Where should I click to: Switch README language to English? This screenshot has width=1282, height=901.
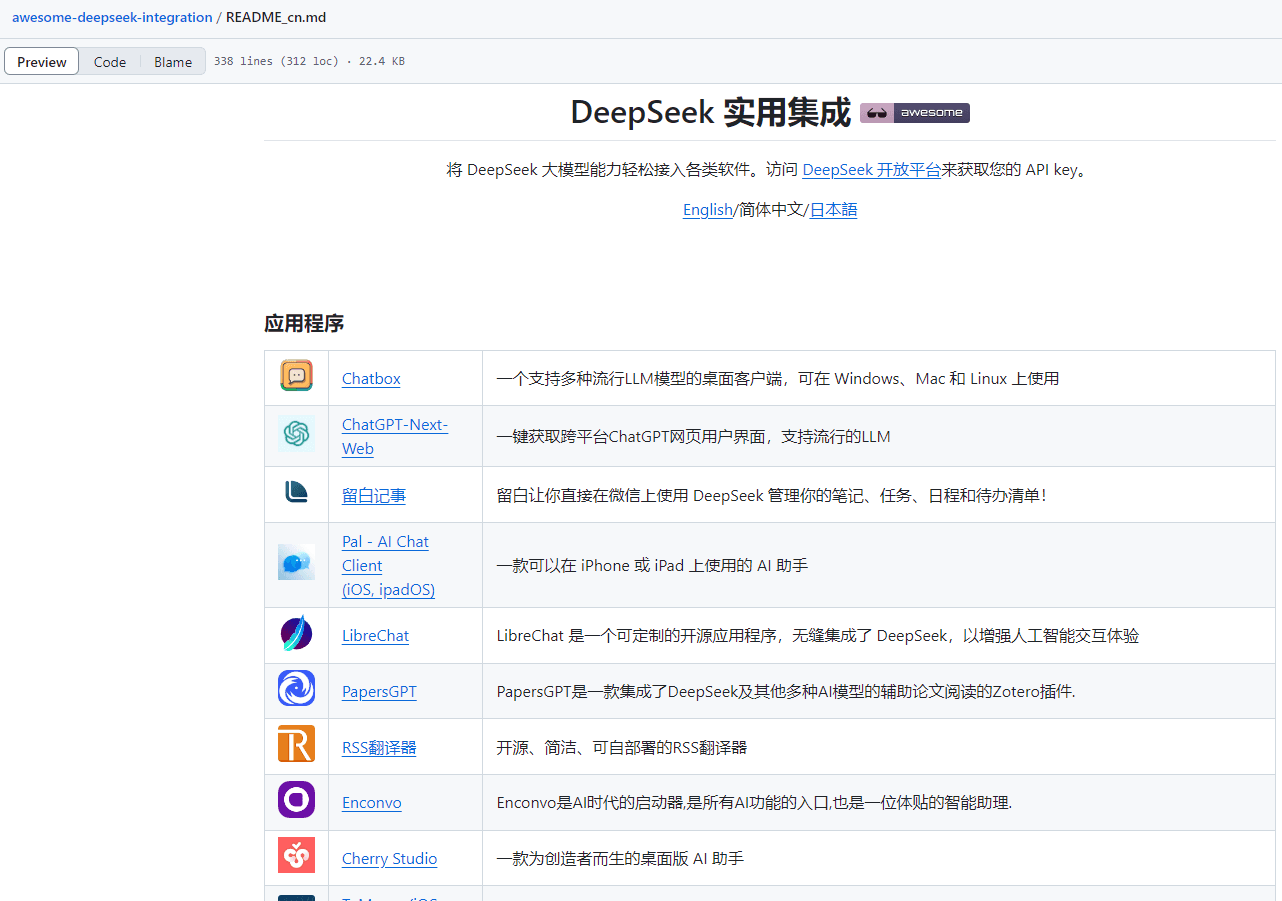[x=707, y=210]
